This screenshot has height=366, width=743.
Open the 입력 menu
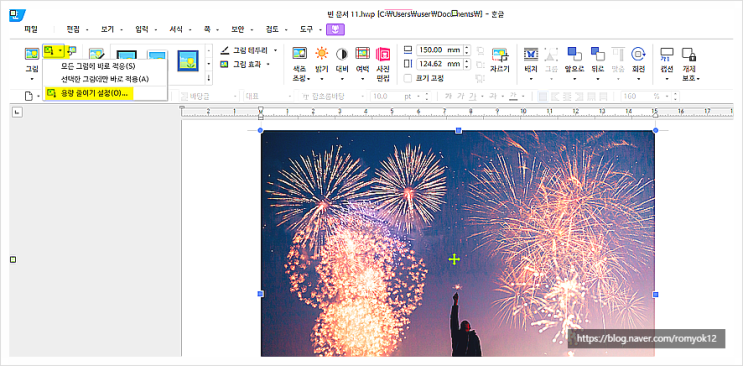pos(142,29)
